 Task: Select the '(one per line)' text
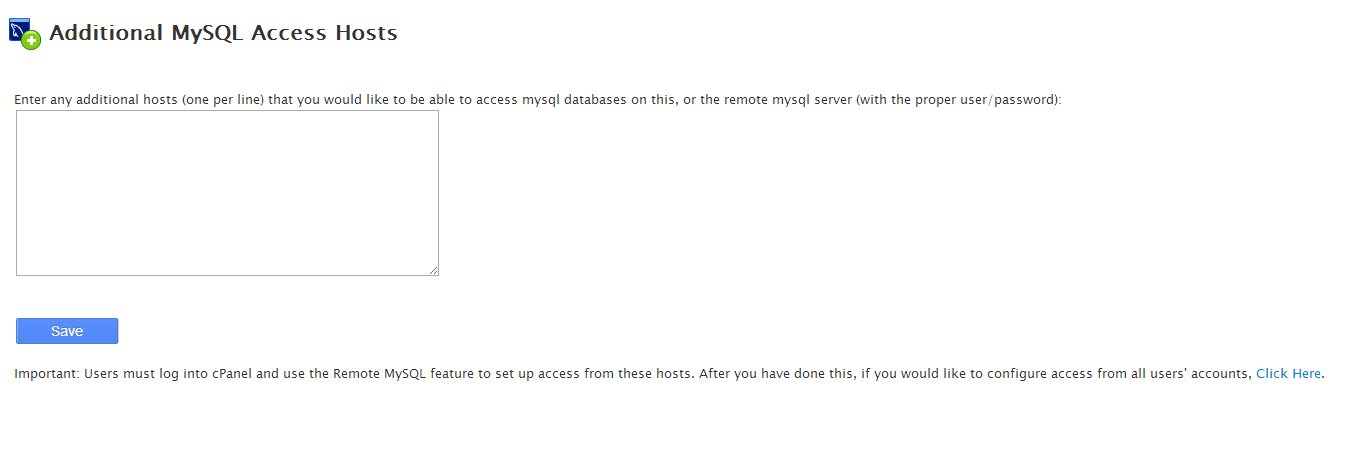point(224,100)
